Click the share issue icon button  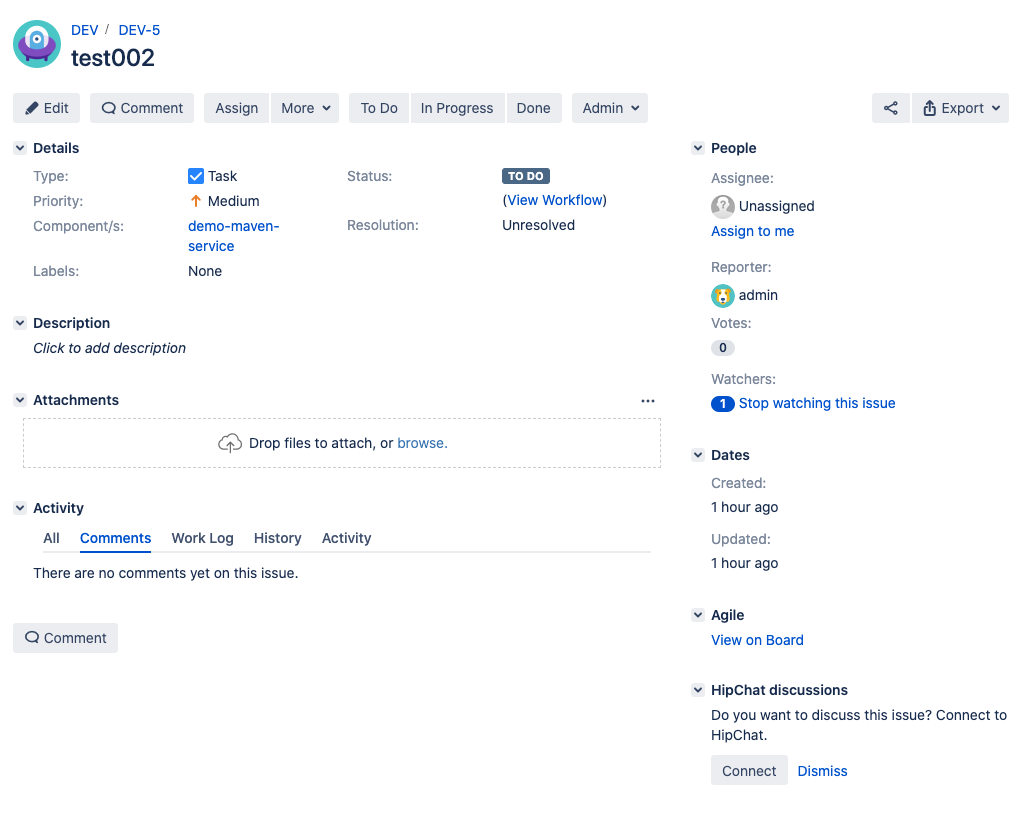click(890, 108)
